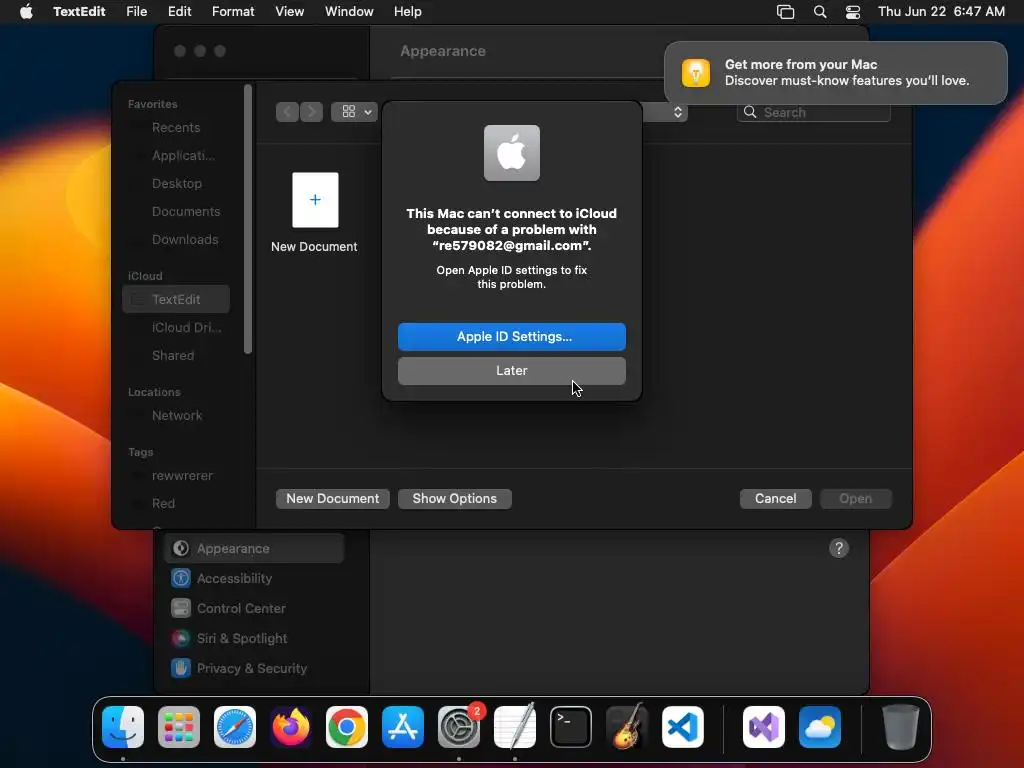1024x768 pixels.
Task: Select Shared in the sidebar
Action: pyautogui.click(x=176, y=355)
